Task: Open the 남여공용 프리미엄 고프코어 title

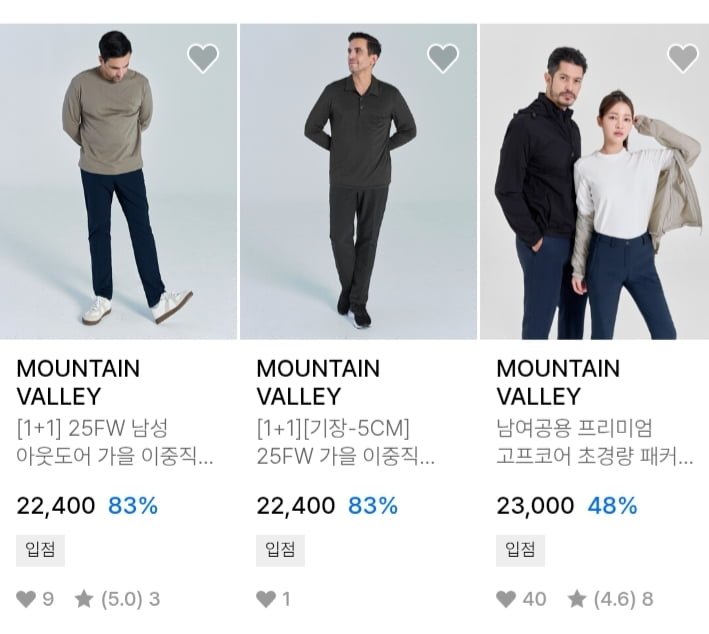Action: 595,443
